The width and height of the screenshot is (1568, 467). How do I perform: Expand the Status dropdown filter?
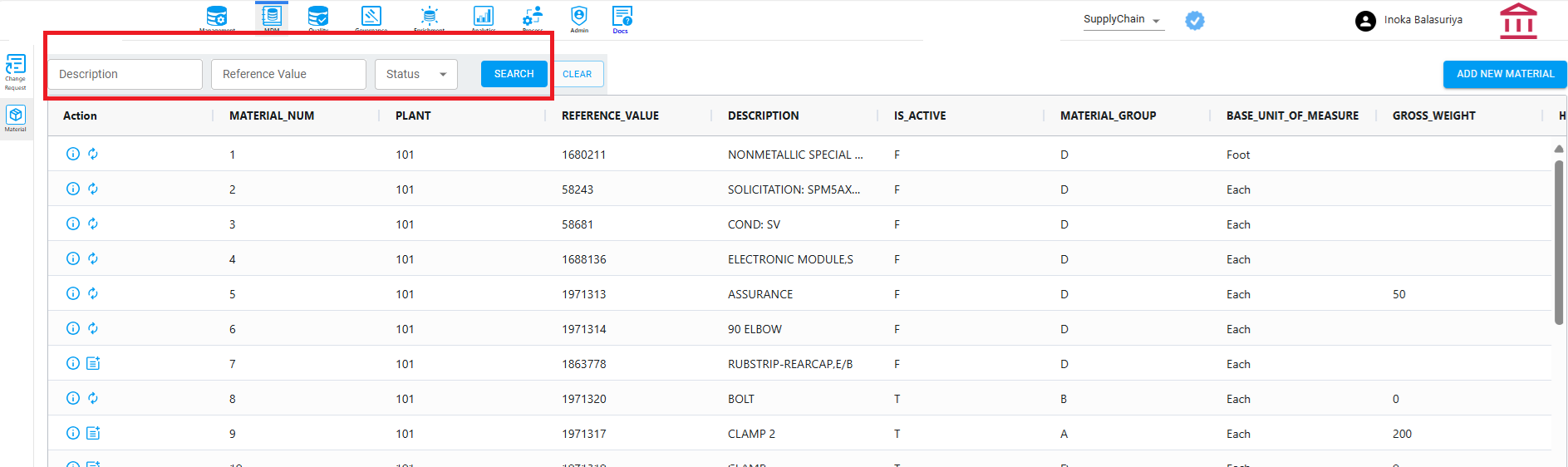416,74
